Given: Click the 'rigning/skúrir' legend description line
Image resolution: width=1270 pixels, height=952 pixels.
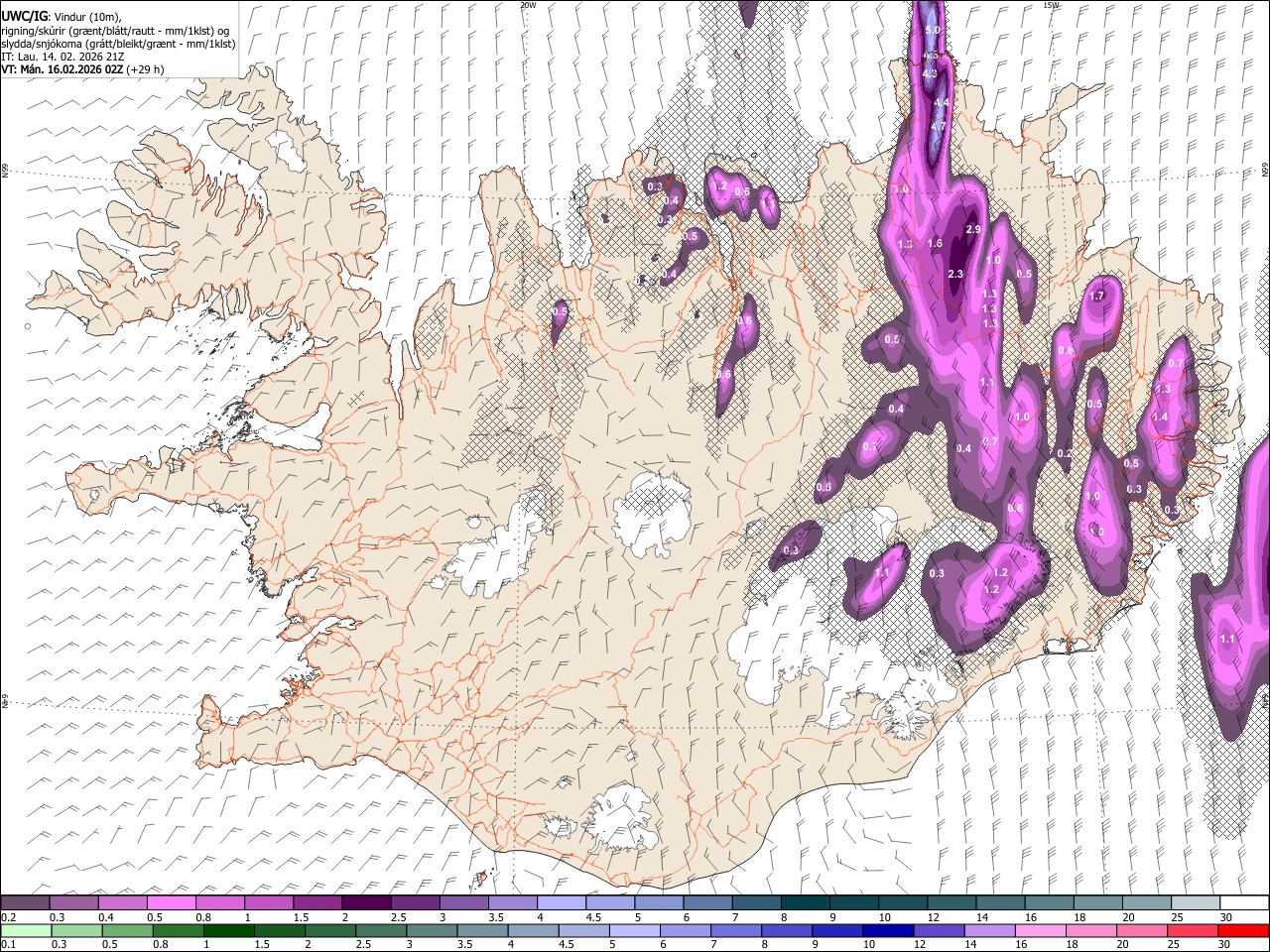Looking at the screenshot, I should pyautogui.click(x=115, y=31).
